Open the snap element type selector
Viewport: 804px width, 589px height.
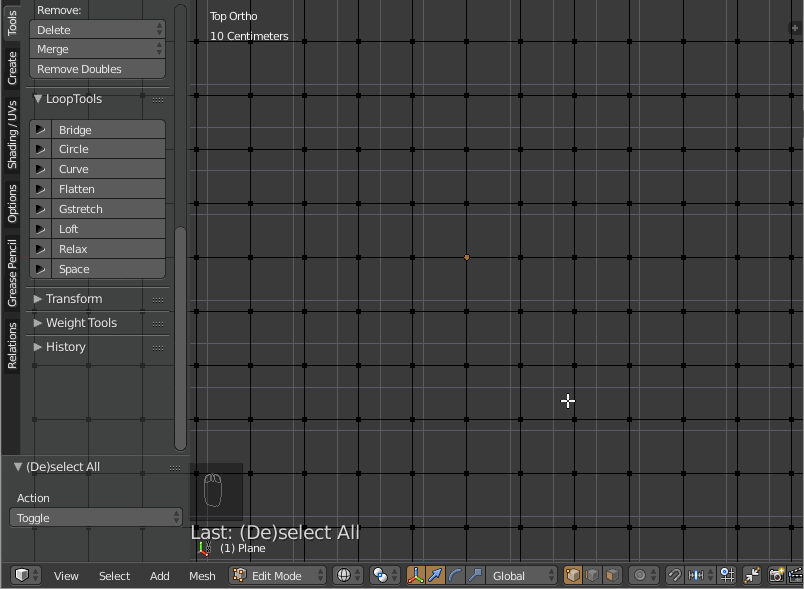click(x=700, y=575)
